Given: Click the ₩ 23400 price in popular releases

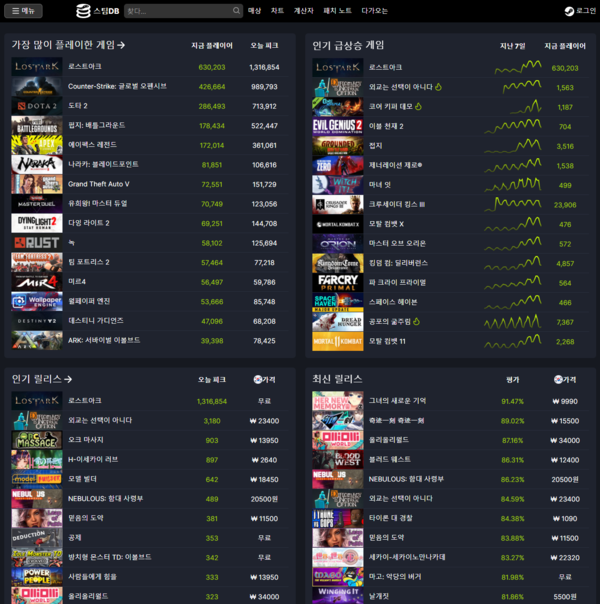Looking at the screenshot, I should coord(264,421).
